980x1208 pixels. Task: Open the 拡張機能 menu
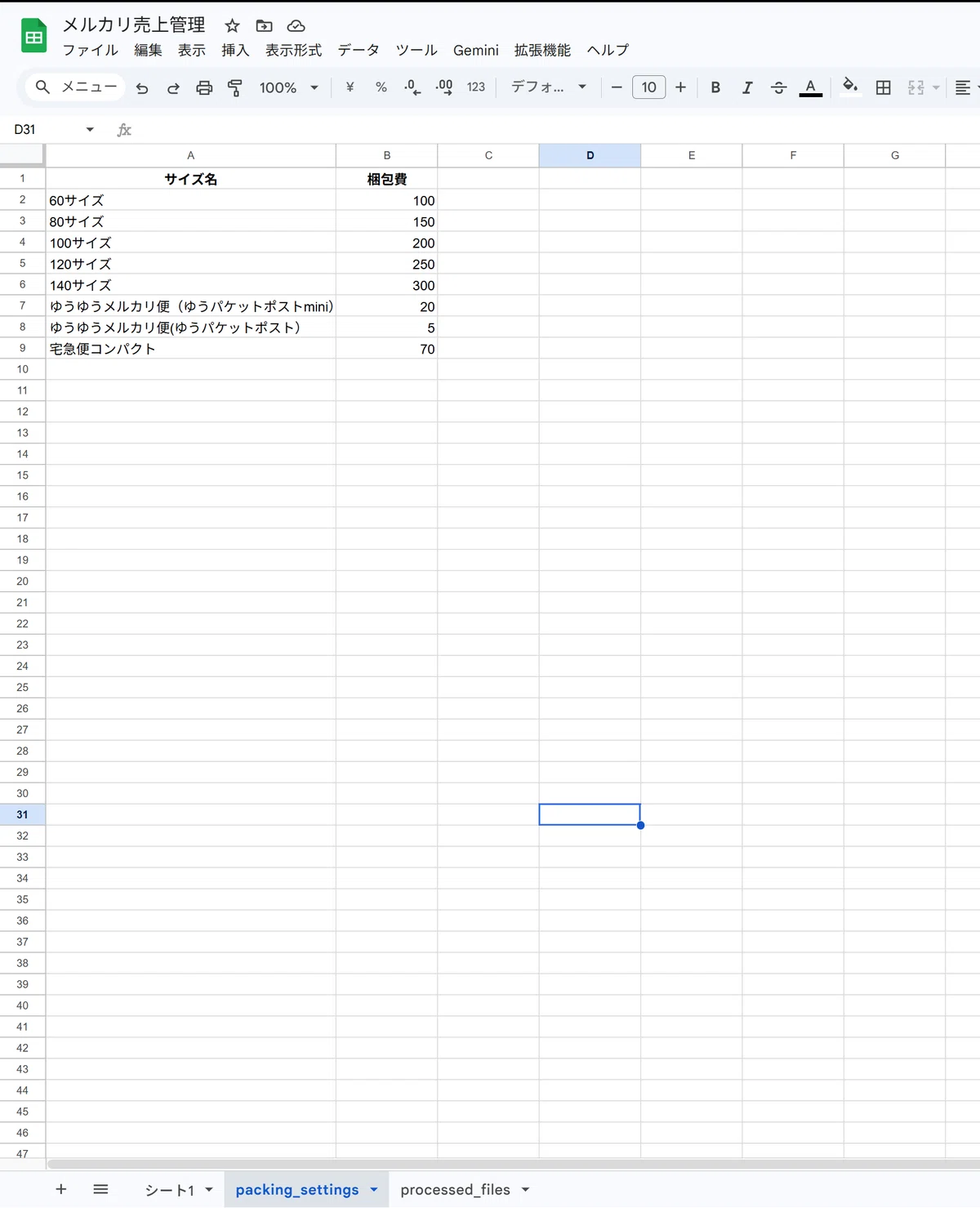[542, 50]
